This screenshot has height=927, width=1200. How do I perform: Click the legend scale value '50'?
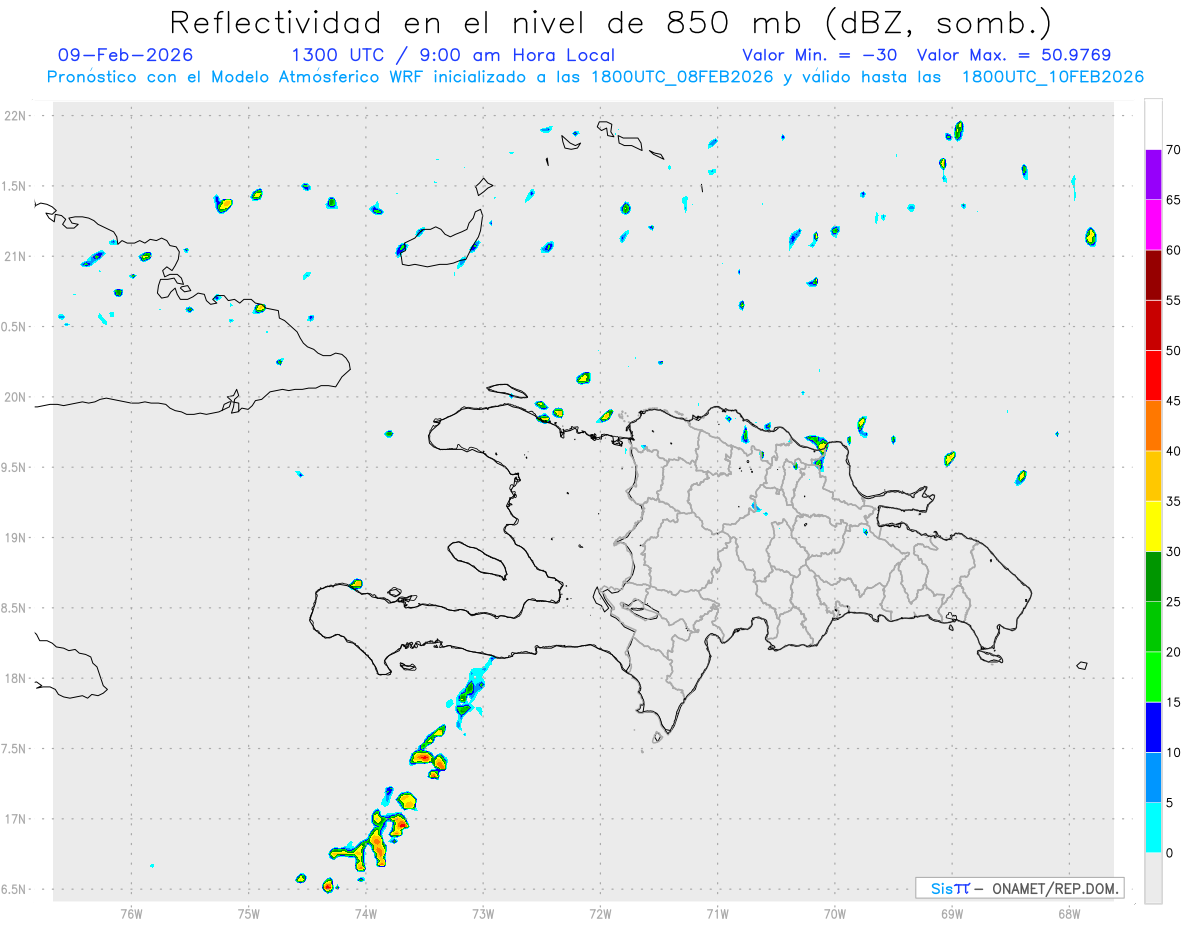1173,351
